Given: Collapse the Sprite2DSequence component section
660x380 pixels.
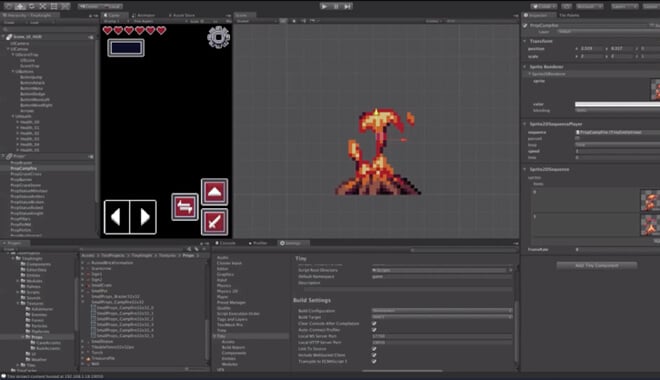Looking at the screenshot, I should tap(525, 170).
